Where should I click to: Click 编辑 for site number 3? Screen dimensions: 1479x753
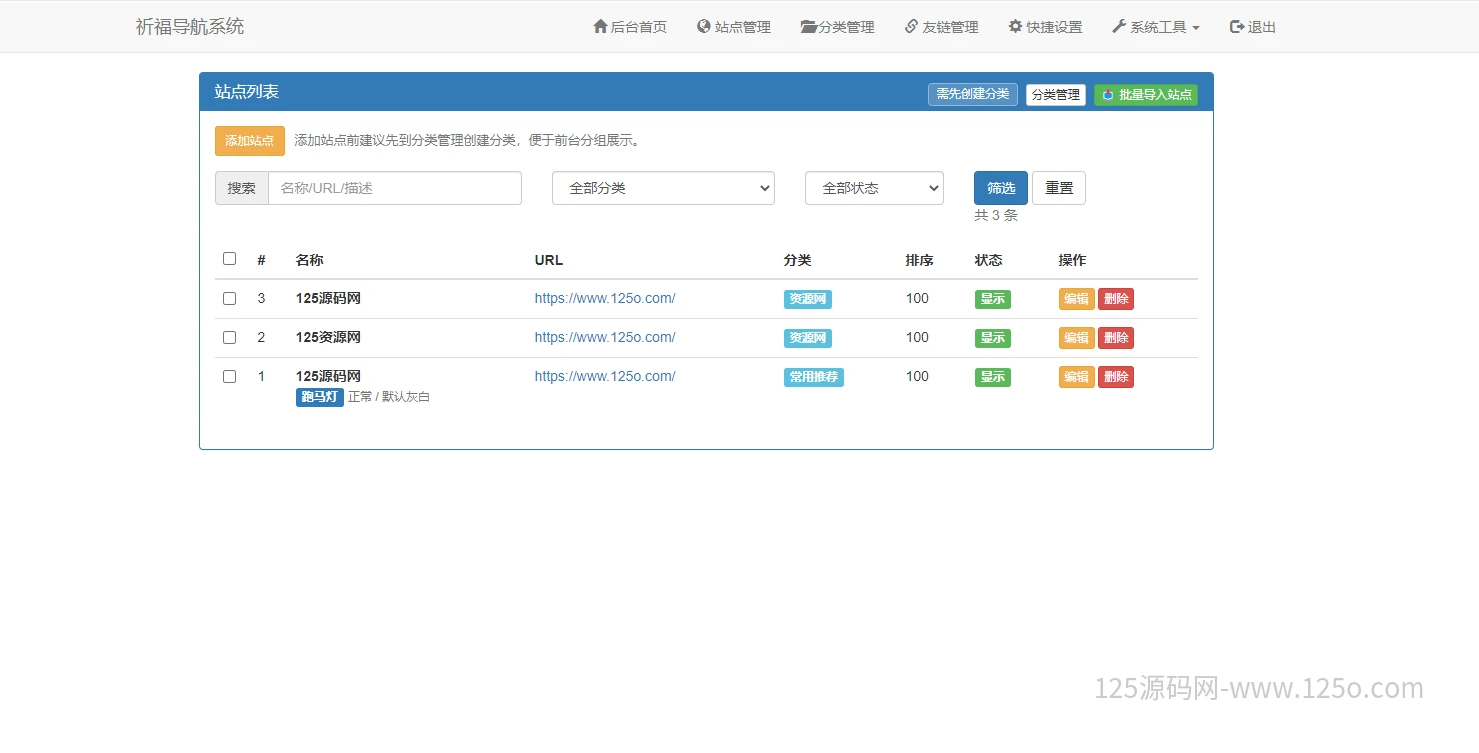click(1077, 299)
